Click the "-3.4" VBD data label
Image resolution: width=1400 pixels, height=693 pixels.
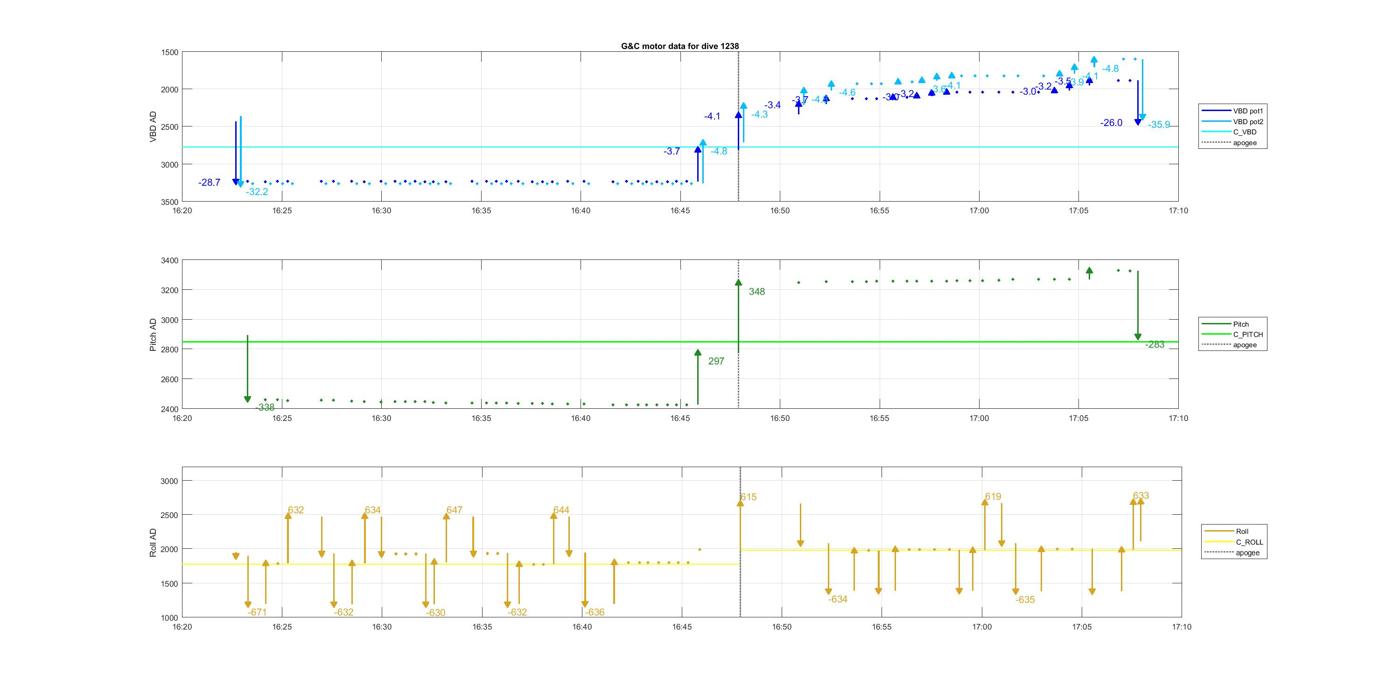coord(773,105)
